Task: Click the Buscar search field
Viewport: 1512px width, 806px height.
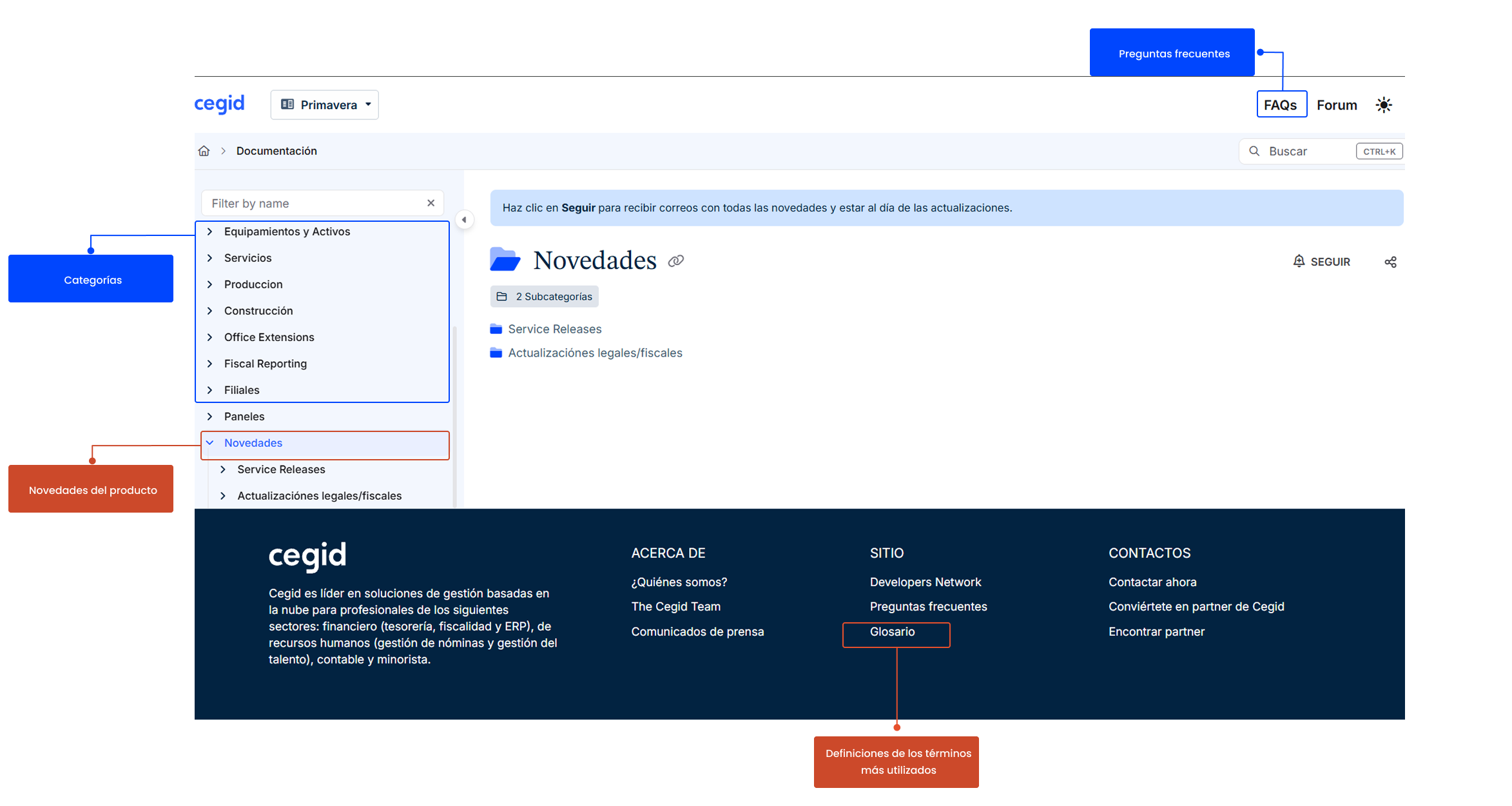Action: point(1321,151)
